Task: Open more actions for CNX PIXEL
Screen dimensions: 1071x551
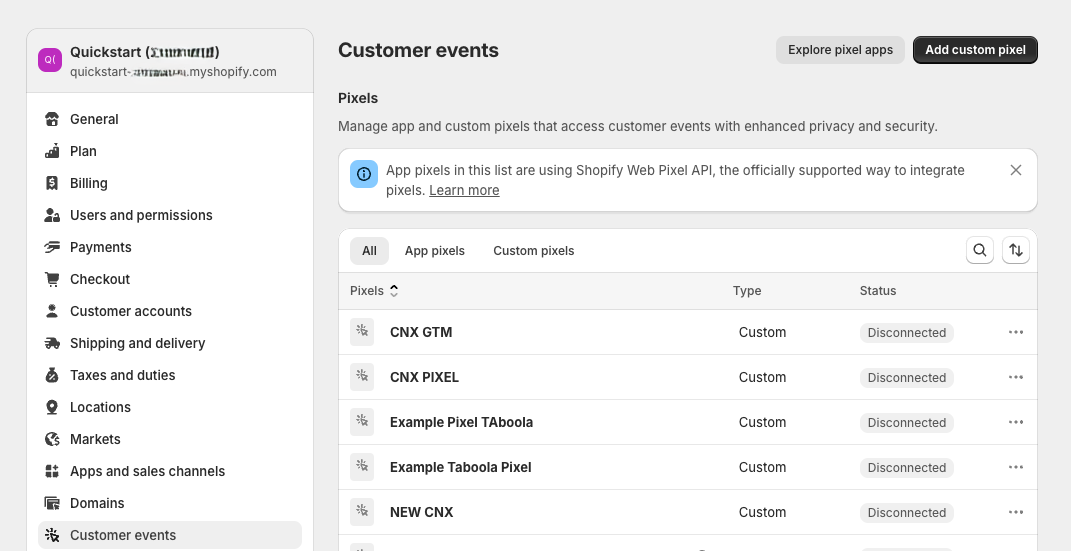Action: point(1016,377)
